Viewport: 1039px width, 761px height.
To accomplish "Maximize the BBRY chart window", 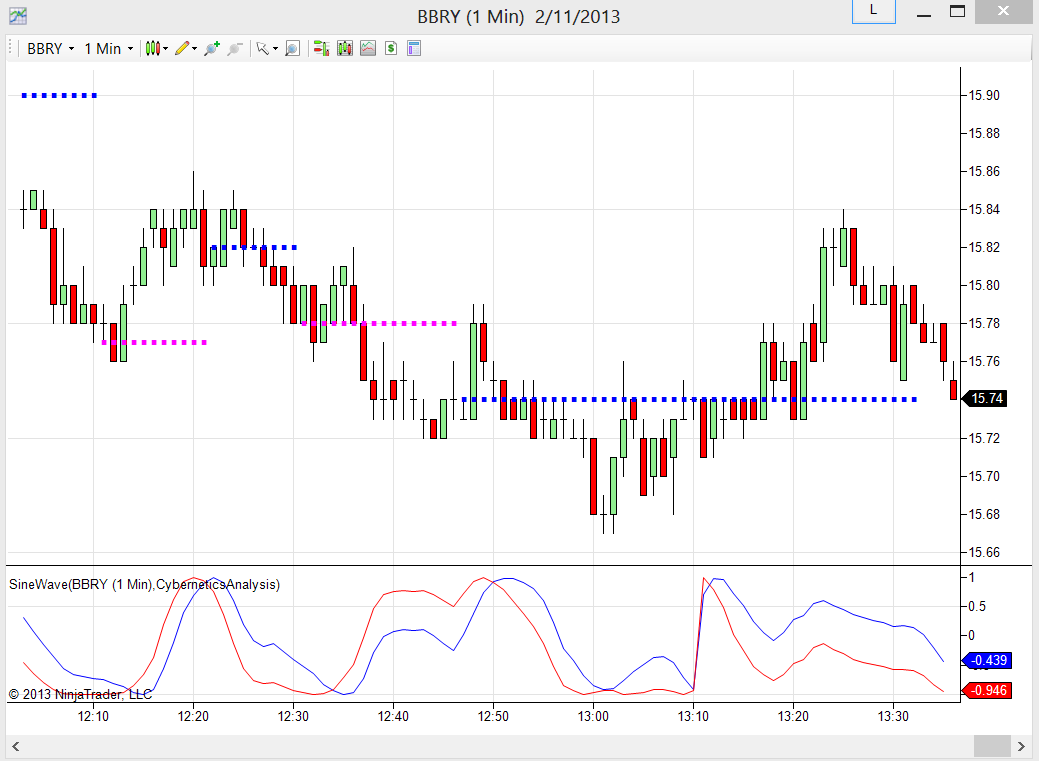I will coord(957,11).
